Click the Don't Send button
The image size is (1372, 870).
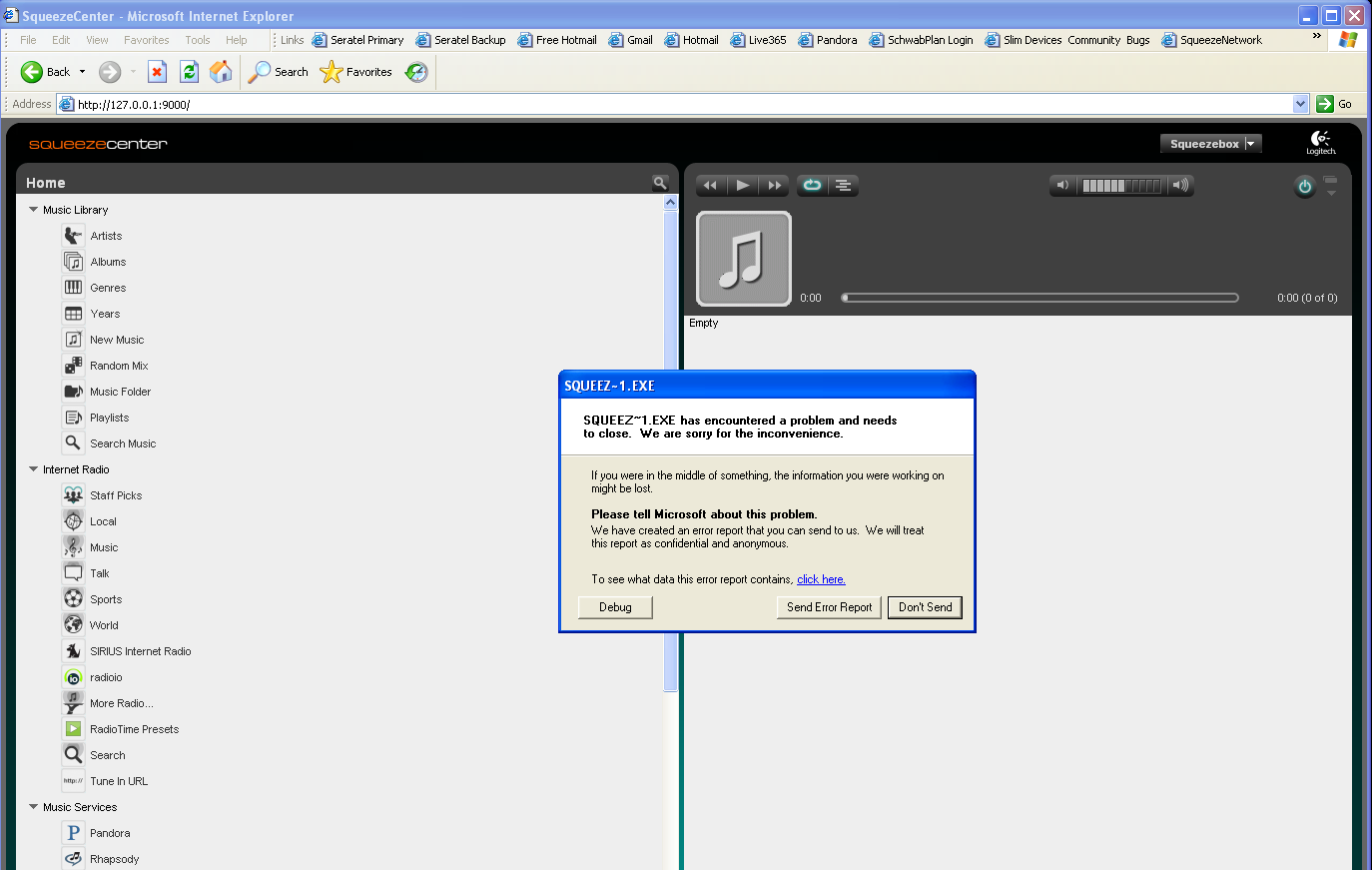(925, 607)
